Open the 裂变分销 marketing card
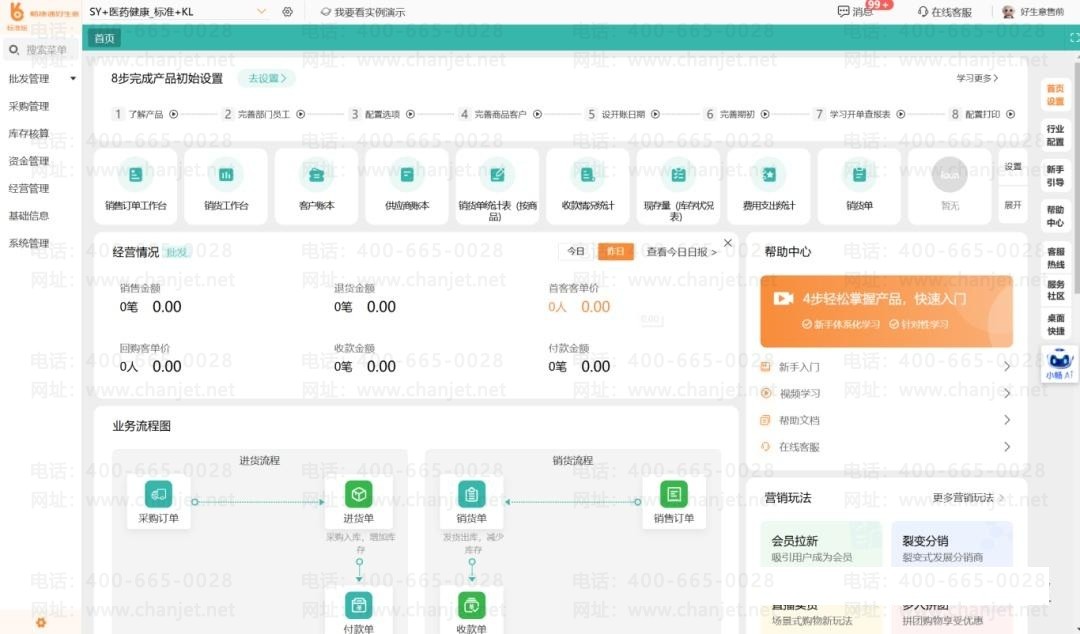 952,544
